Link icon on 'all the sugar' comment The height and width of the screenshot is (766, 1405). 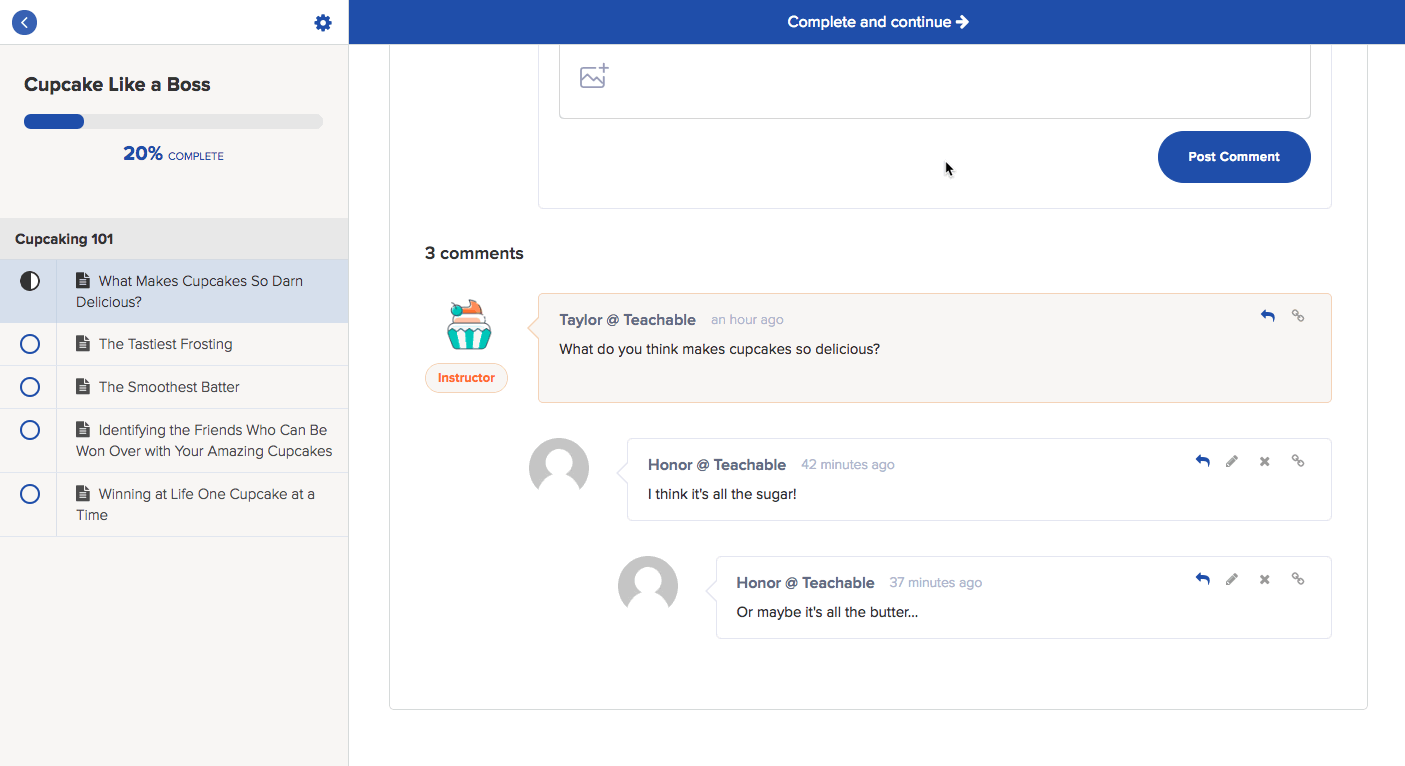point(1298,461)
